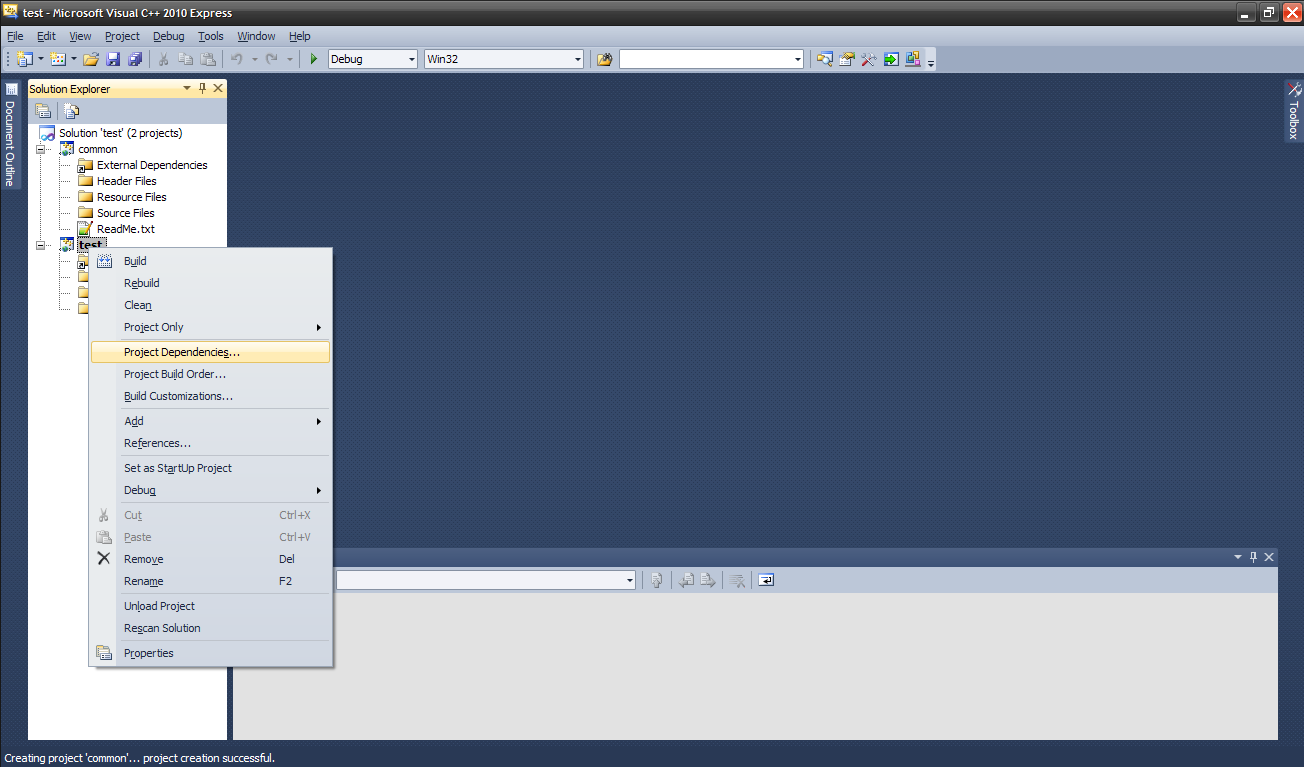Close the Output panel
This screenshot has width=1304, height=767.
click(1269, 557)
